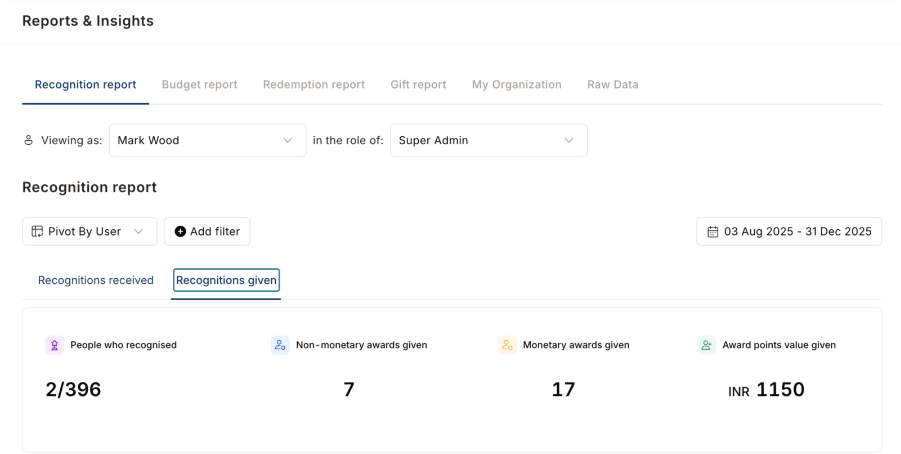This screenshot has width=901, height=454.
Task: Click the Reports & Insights page title
Action: (x=88, y=21)
